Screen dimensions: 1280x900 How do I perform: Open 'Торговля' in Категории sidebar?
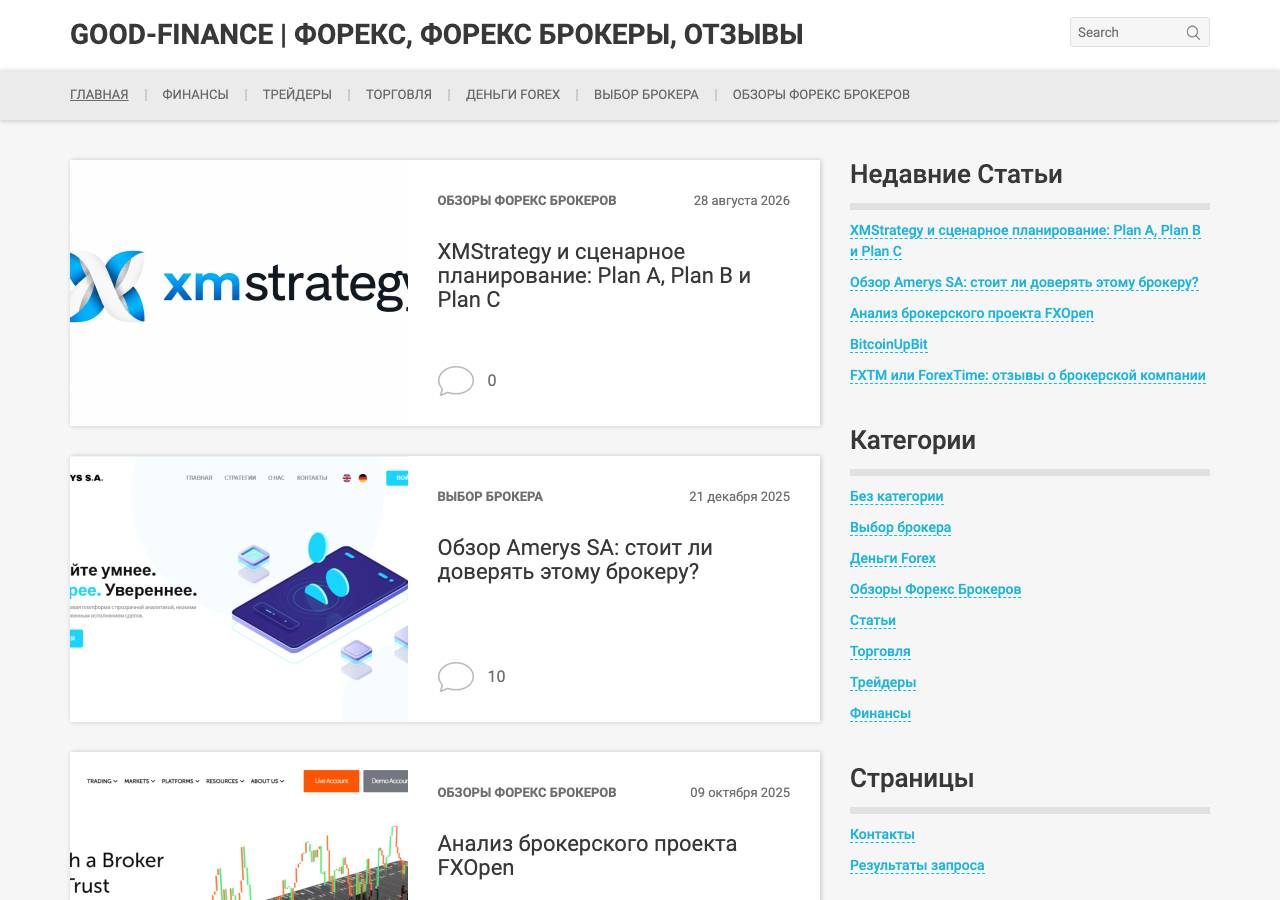point(880,651)
